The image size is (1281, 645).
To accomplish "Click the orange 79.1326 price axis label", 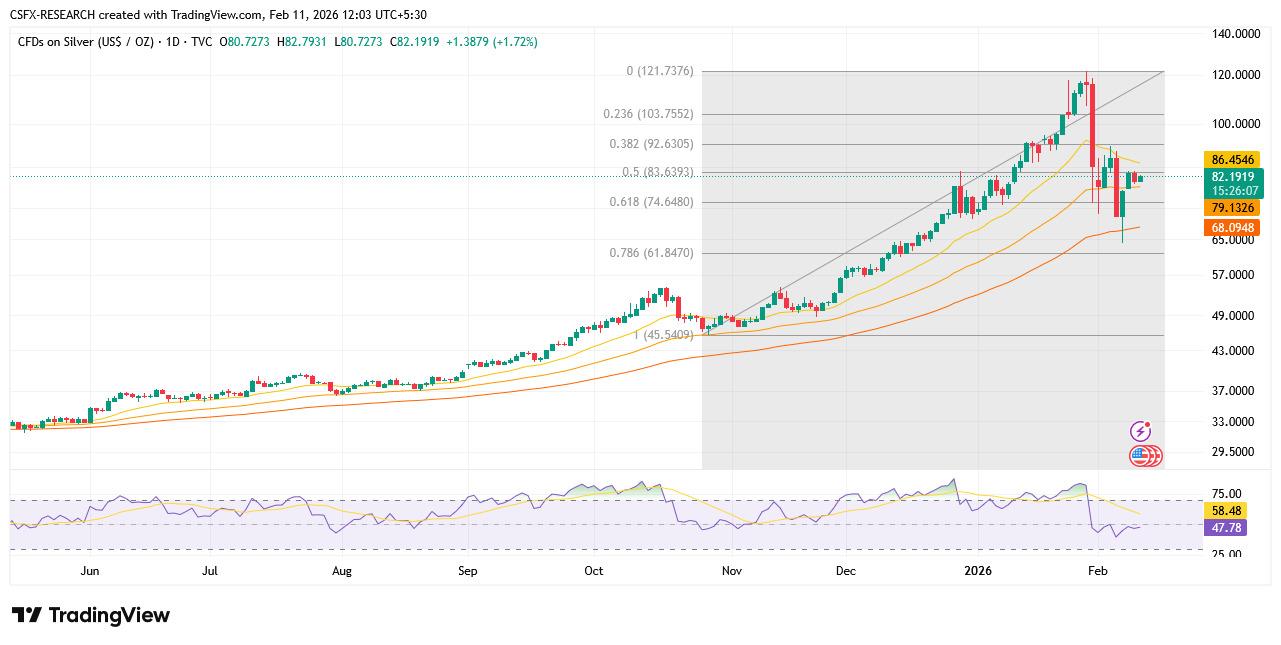I will click(x=1233, y=208).
